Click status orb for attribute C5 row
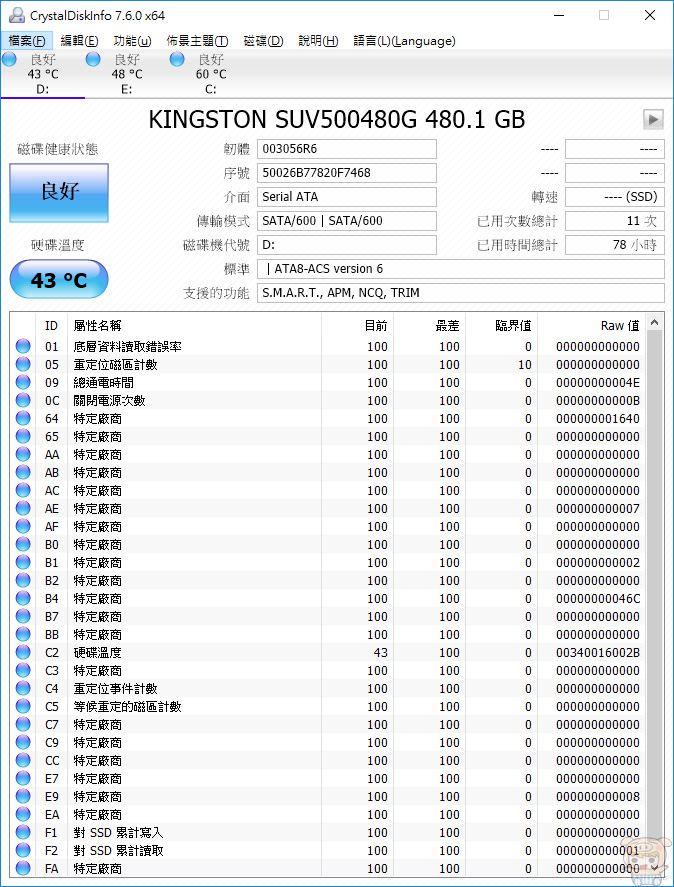674x887 pixels. point(23,707)
